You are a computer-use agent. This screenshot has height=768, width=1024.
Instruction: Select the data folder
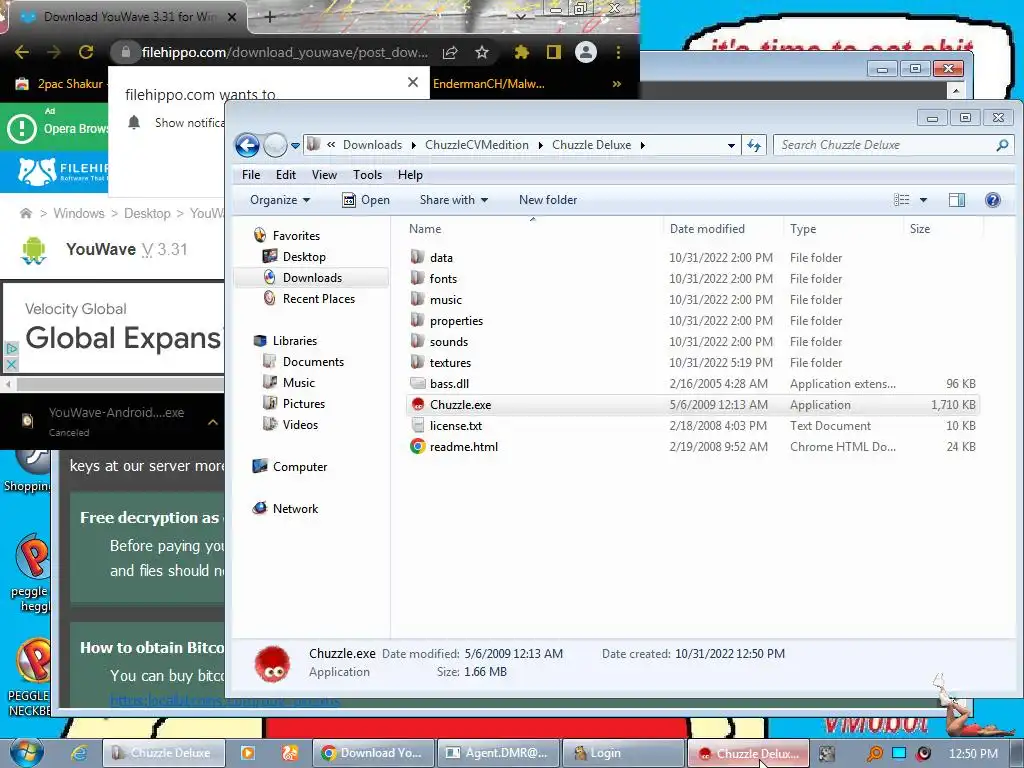[x=441, y=258]
